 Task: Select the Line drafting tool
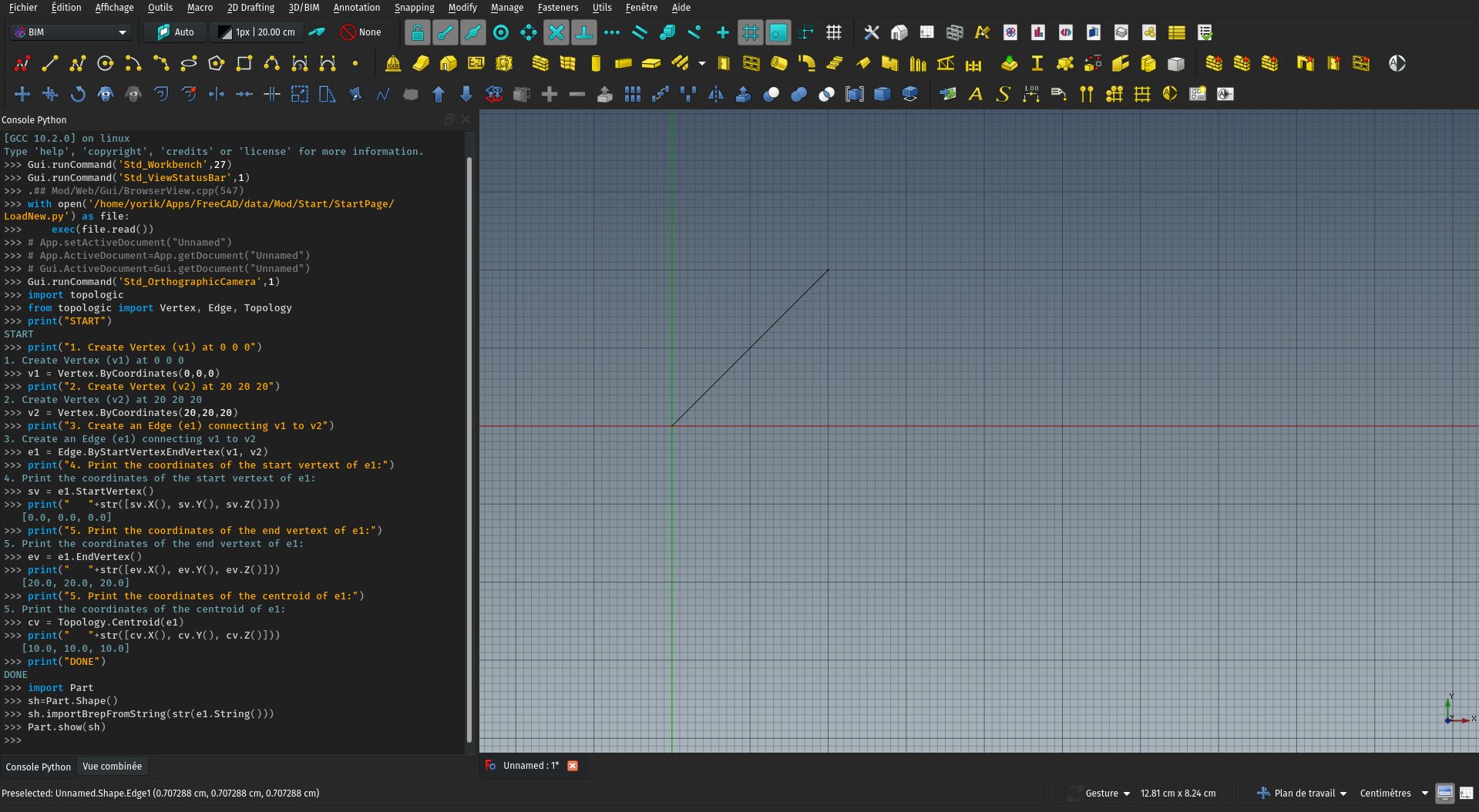tap(51, 63)
